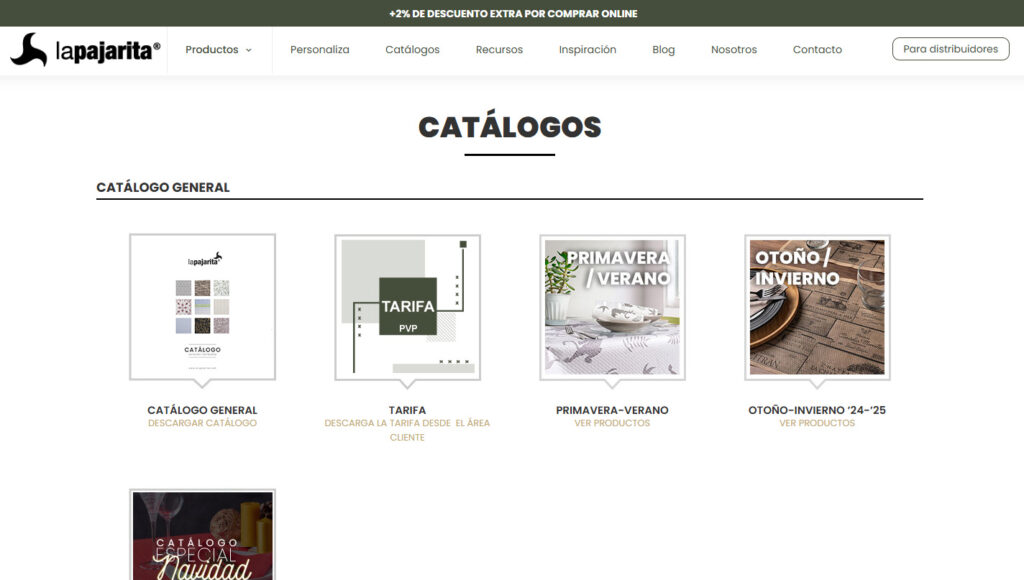Click the Catálogos page heading

point(509,127)
